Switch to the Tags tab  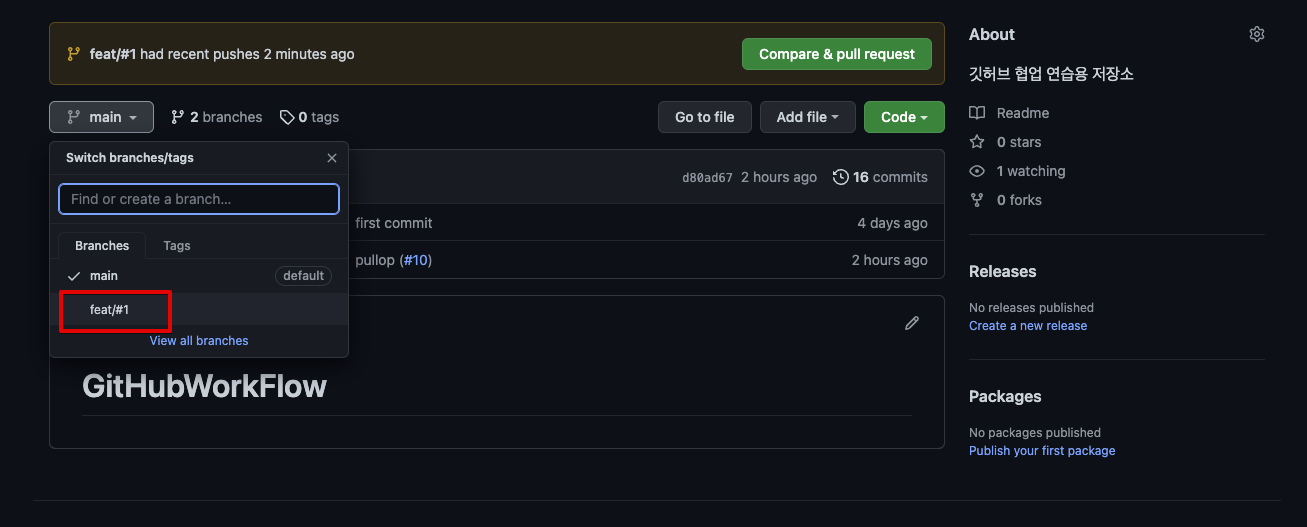pyautogui.click(x=177, y=245)
